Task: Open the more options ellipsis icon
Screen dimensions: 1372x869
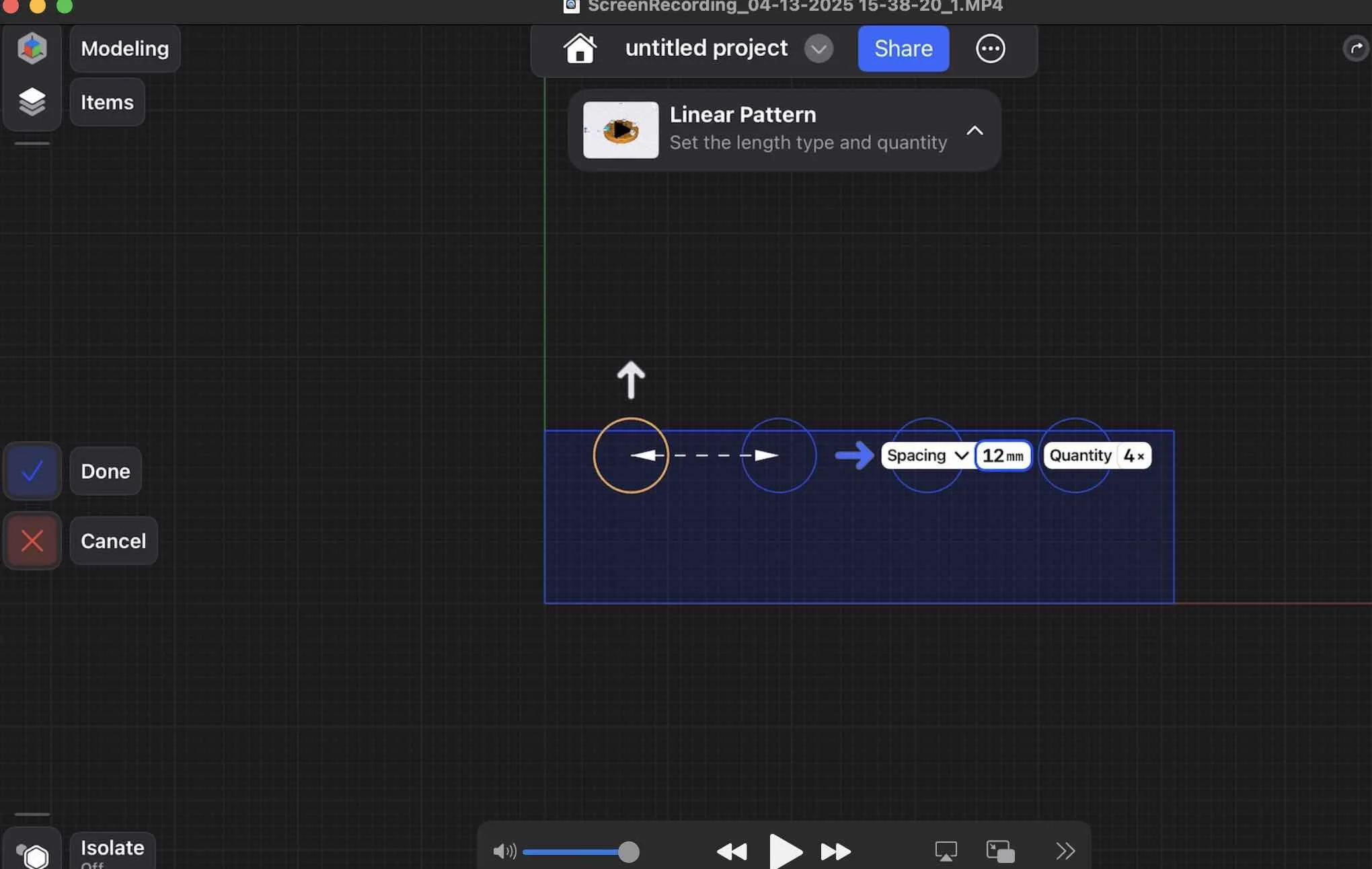Action: tap(990, 48)
